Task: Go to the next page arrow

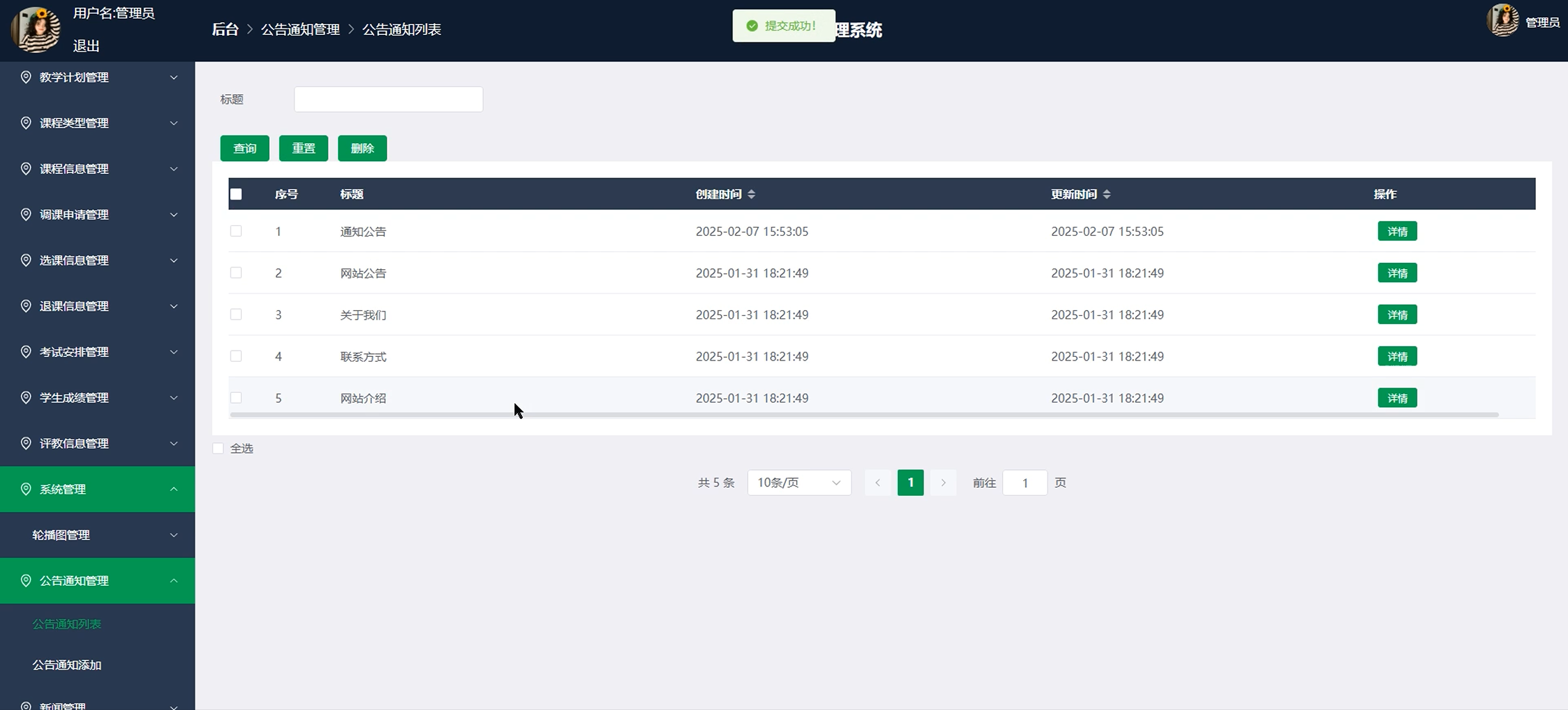Action: (x=943, y=483)
